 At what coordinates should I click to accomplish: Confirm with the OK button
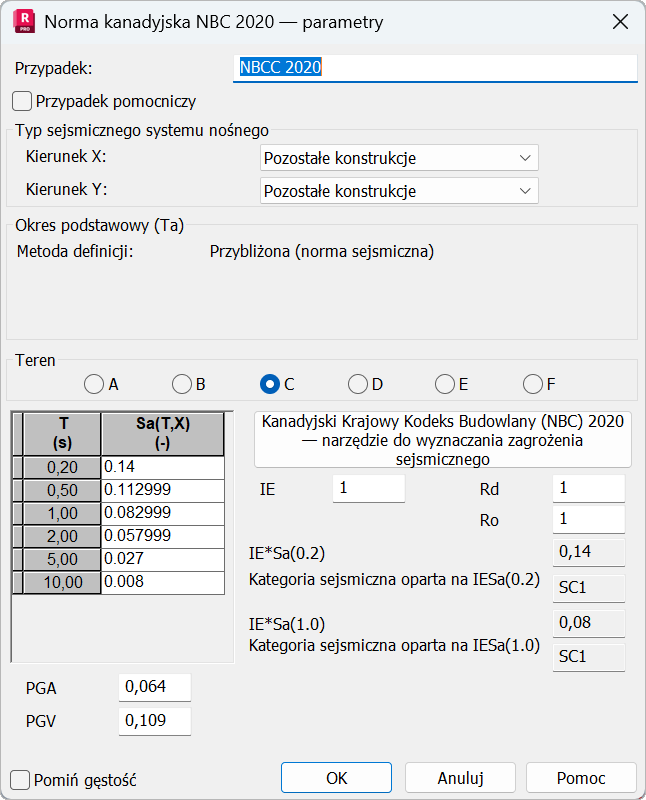coord(336,778)
